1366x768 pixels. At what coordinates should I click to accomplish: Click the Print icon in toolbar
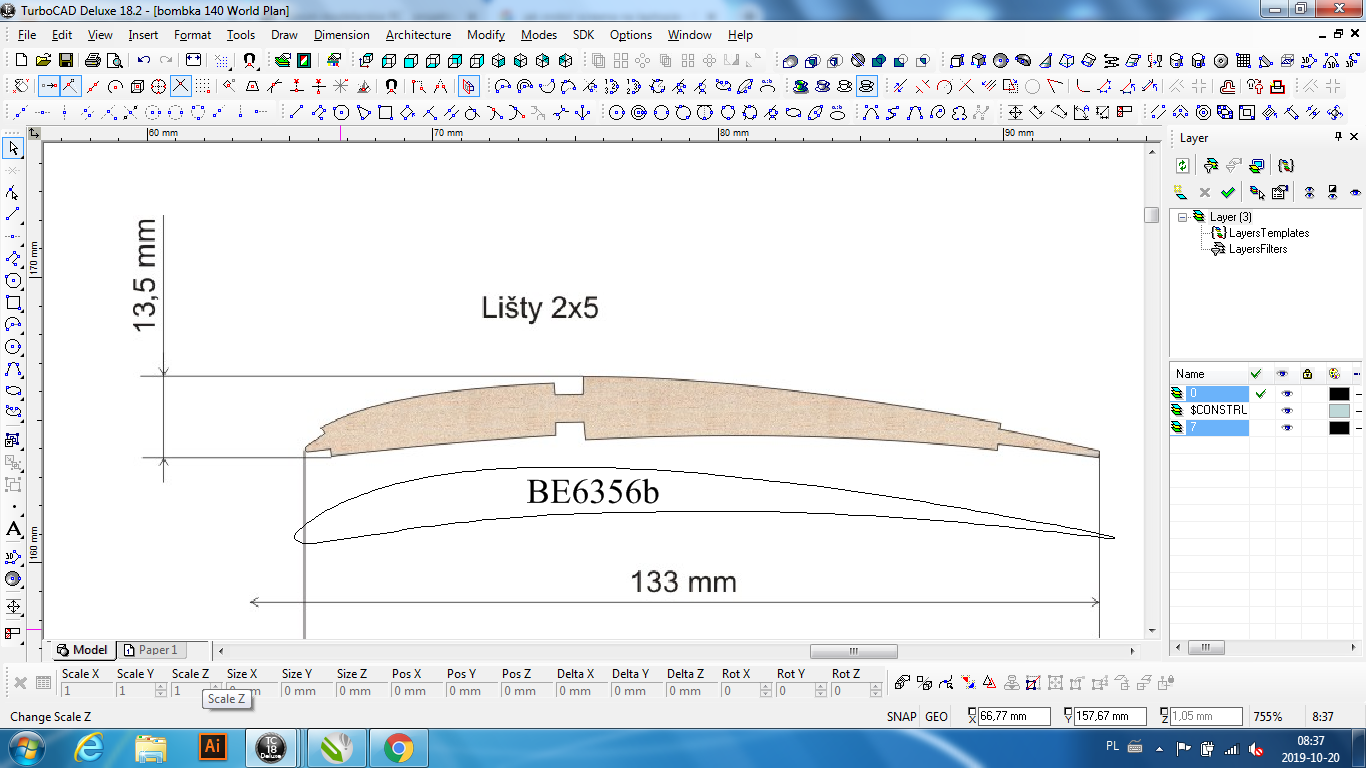[x=93, y=60]
